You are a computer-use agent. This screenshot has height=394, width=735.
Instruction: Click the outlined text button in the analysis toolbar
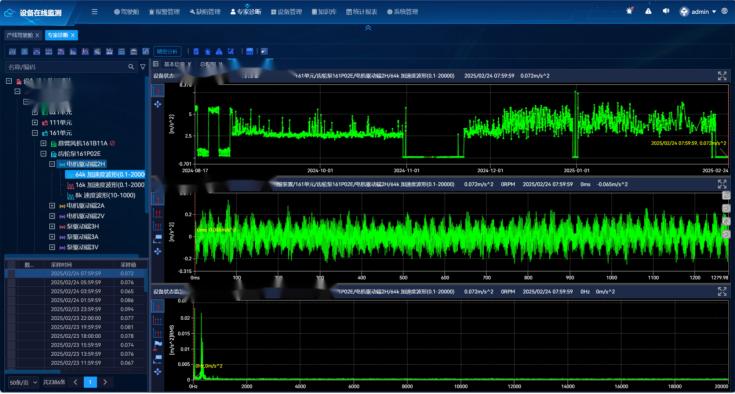167,52
